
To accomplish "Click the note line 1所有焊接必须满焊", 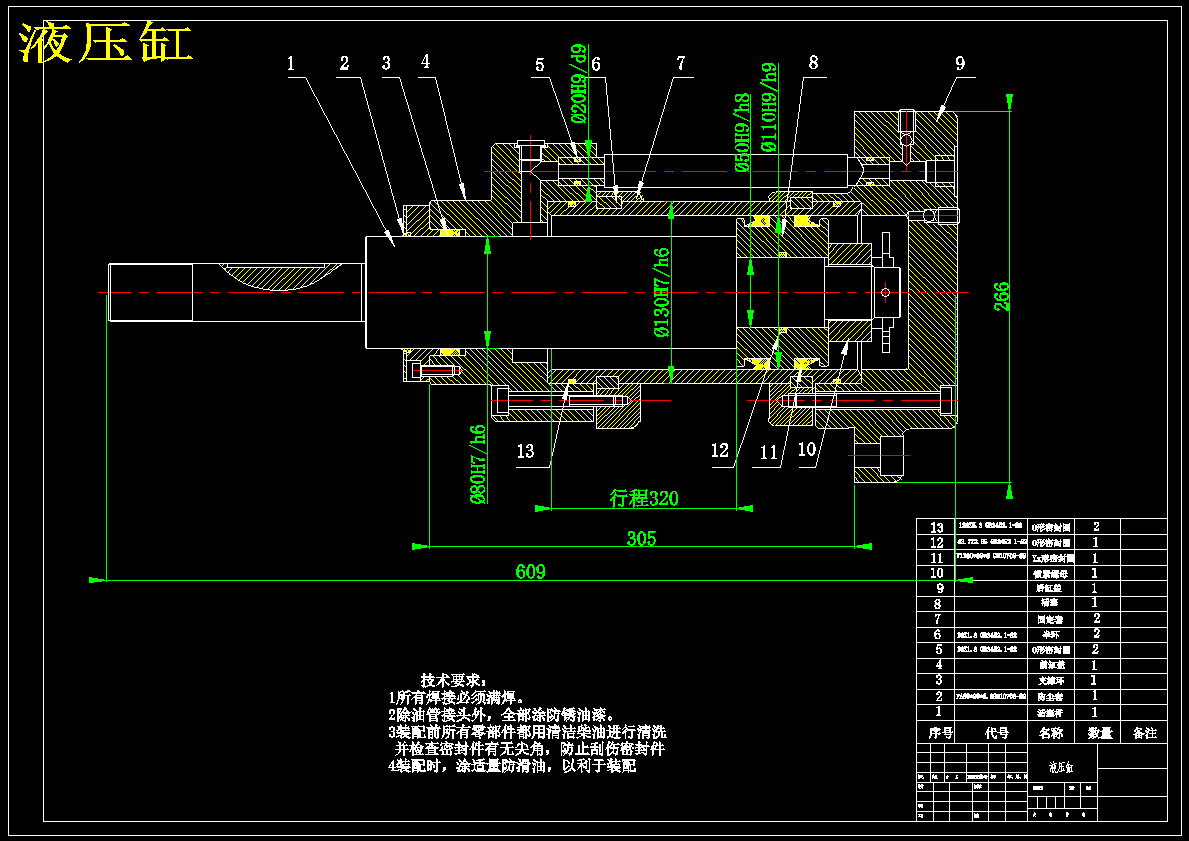I will [456, 698].
